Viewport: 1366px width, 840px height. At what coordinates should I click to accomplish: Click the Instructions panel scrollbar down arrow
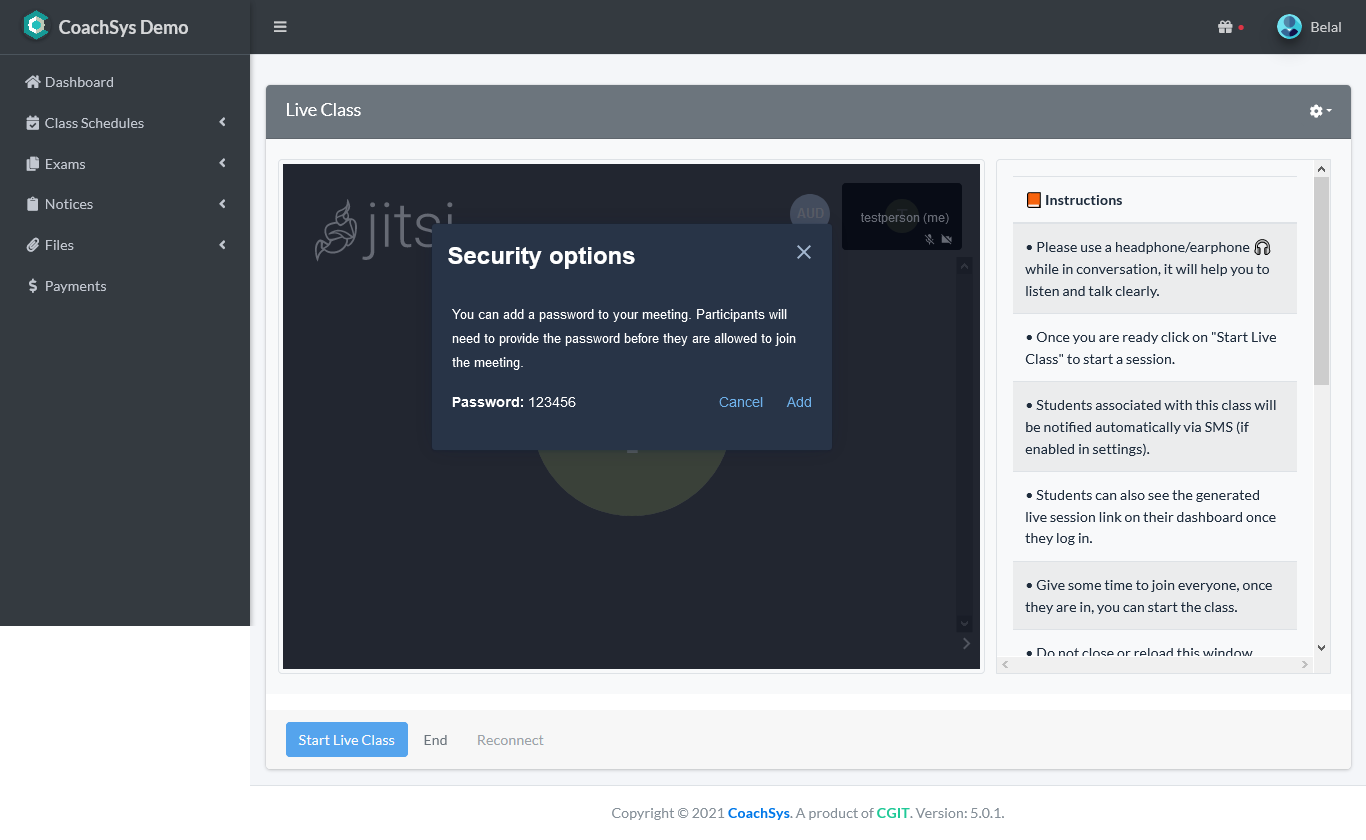[1321, 647]
